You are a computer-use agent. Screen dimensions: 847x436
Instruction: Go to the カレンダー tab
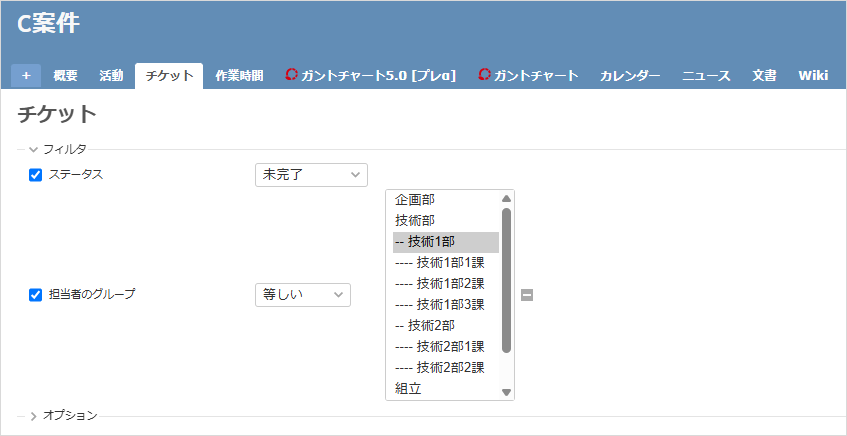pyautogui.click(x=630, y=76)
